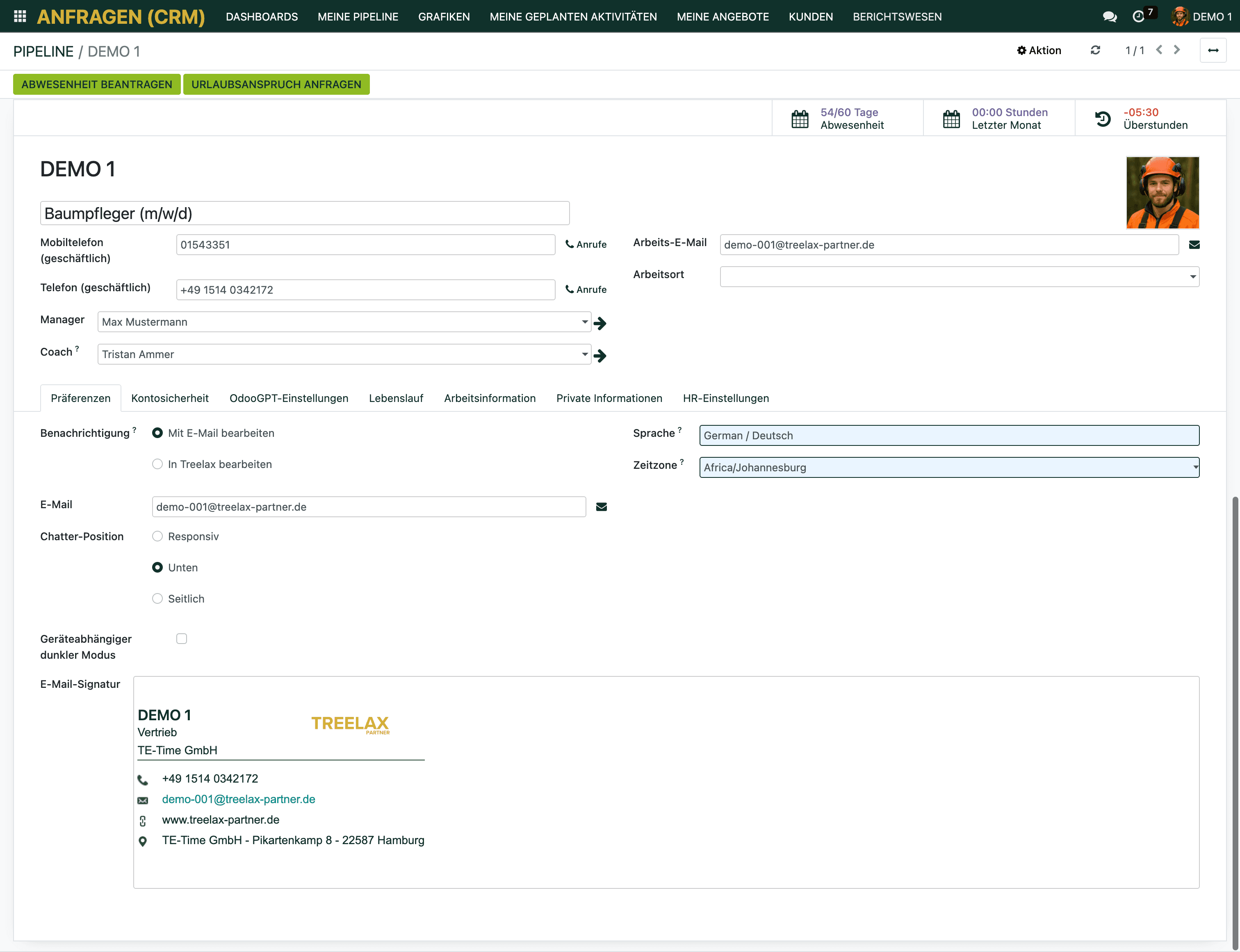
Task: Switch to the Kontosicherheit tab
Action: 169,398
